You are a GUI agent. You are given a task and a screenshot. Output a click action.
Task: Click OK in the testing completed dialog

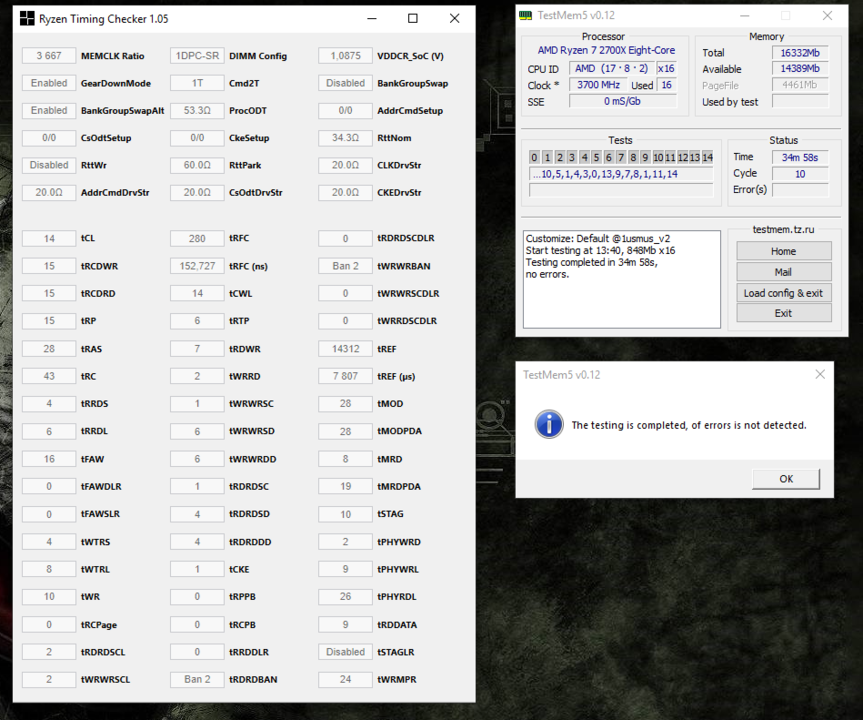point(786,479)
